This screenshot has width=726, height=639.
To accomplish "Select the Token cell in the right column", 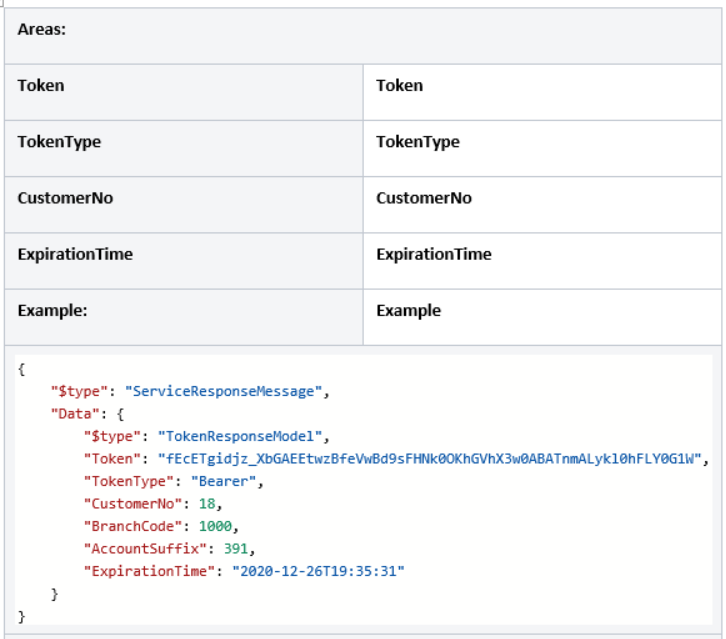I will pos(543,86).
